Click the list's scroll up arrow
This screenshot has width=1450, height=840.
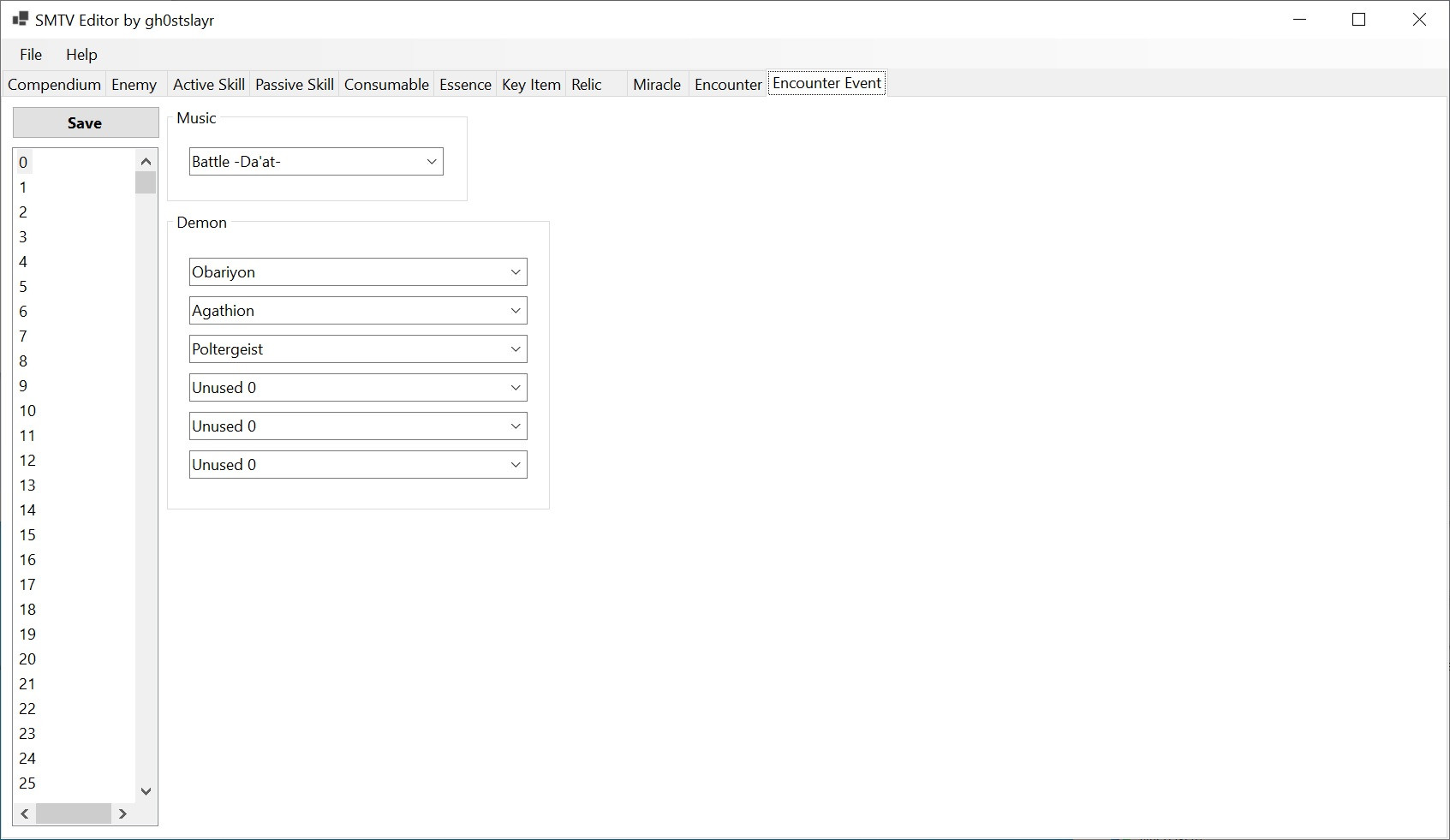pos(146,161)
